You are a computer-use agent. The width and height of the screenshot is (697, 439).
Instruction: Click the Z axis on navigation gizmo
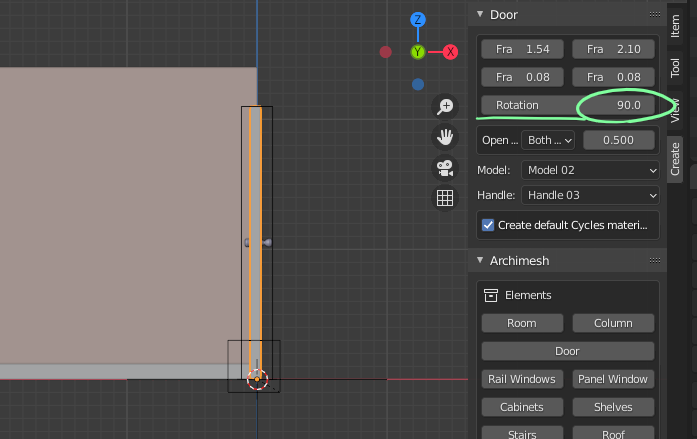pos(417,20)
